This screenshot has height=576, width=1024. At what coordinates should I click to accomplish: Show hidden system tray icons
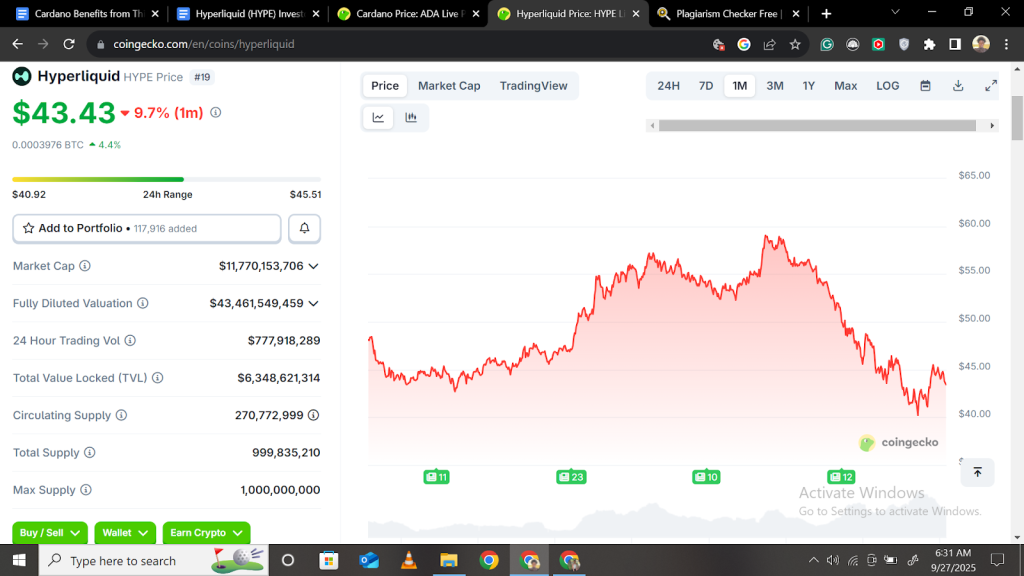click(813, 560)
